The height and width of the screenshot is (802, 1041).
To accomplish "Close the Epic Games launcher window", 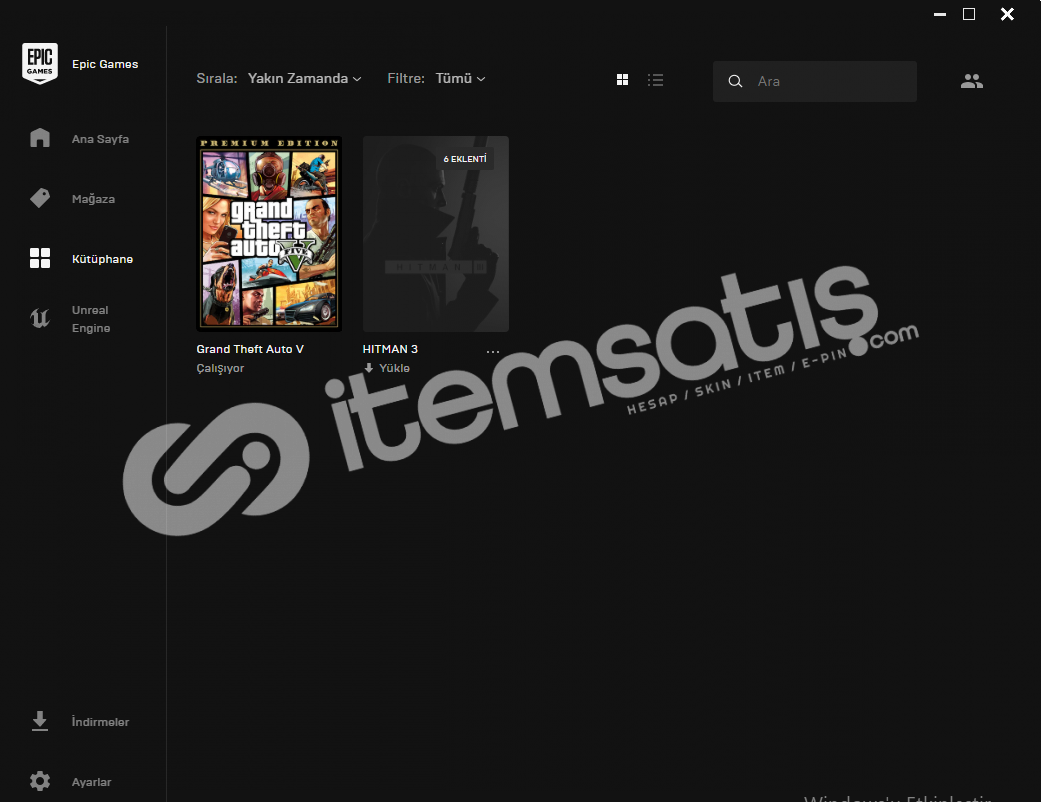I will (x=1007, y=14).
